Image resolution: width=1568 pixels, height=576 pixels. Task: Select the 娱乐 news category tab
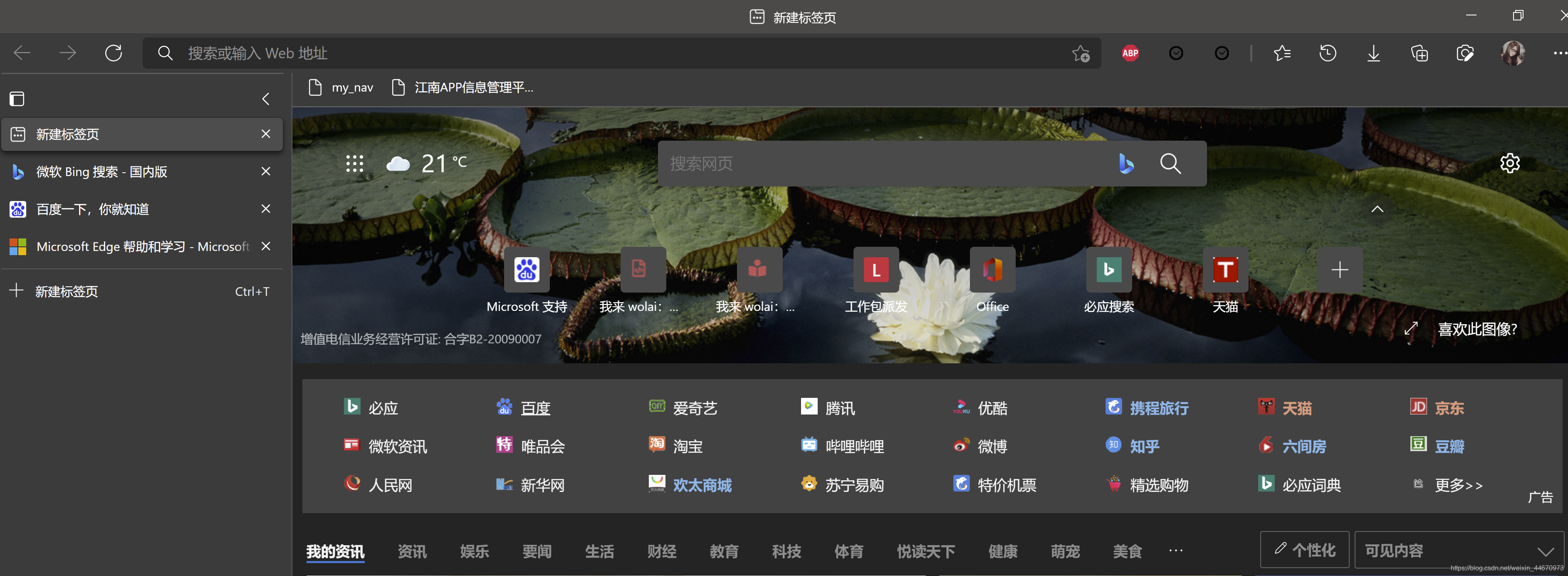tap(474, 551)
